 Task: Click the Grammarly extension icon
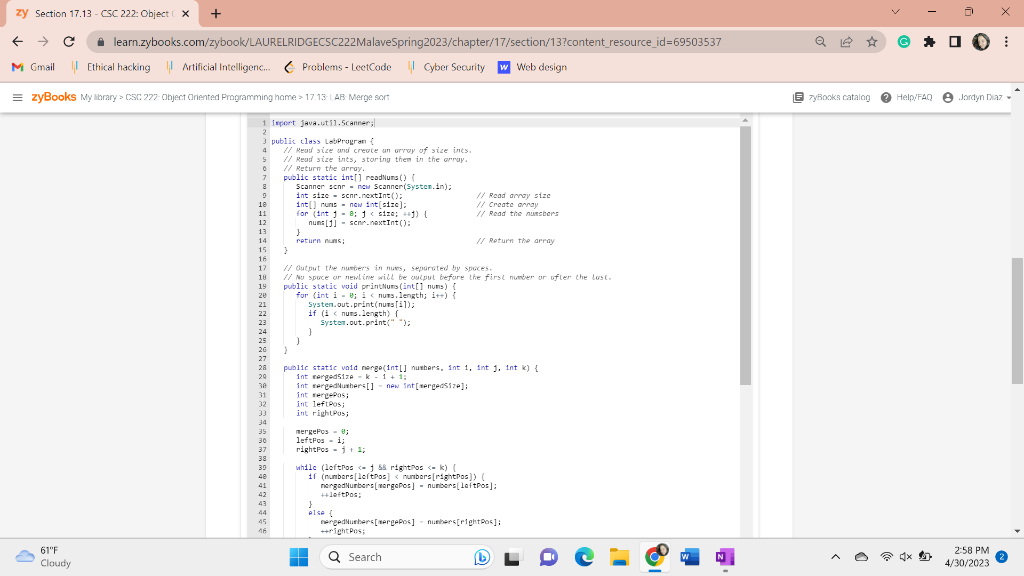pyautogui.click(x=906, y=43)
